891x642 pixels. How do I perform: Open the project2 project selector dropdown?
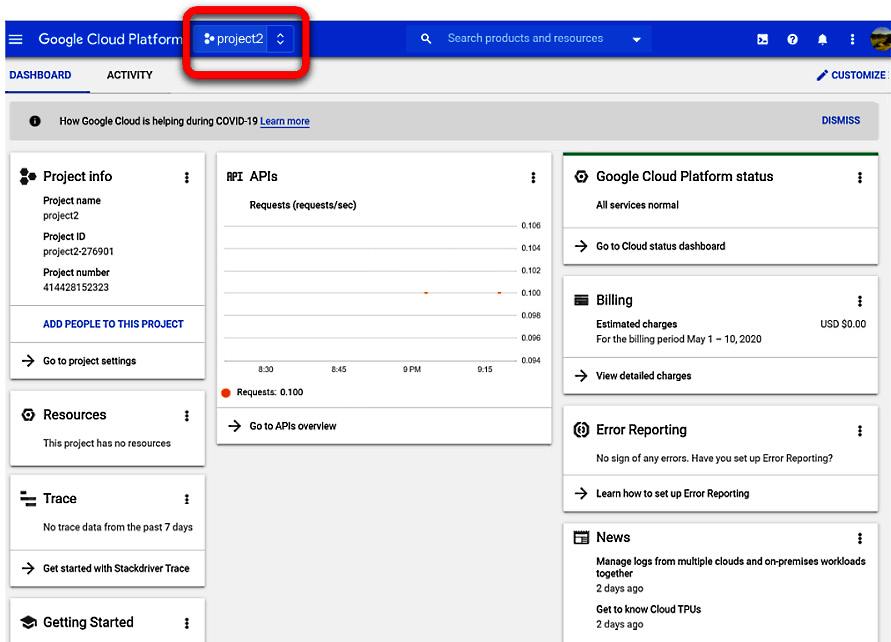243,39
